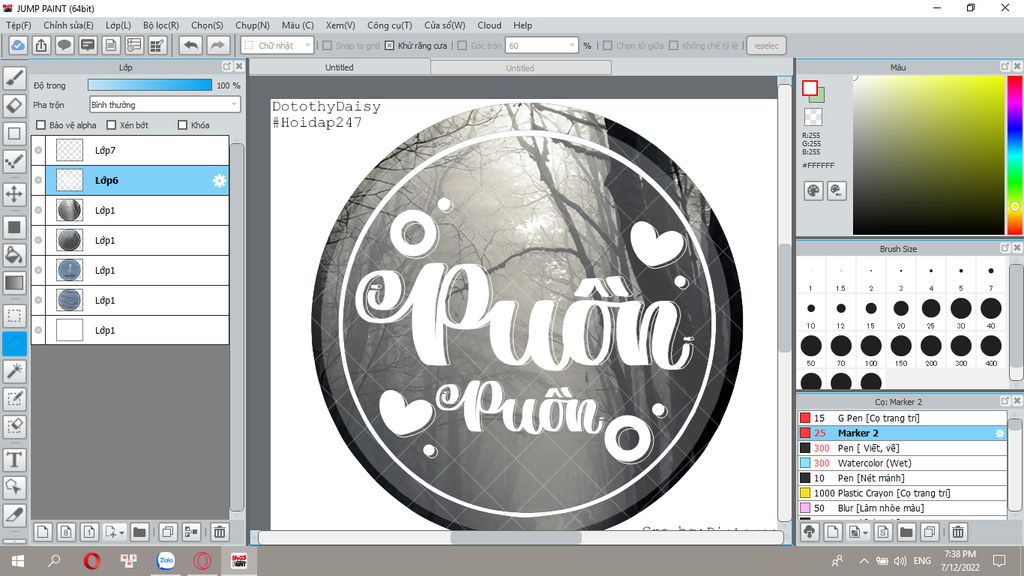The image size is (1024, 576).
Task: Enable the Xén bớt checkbox
Action: pos(111,125)
